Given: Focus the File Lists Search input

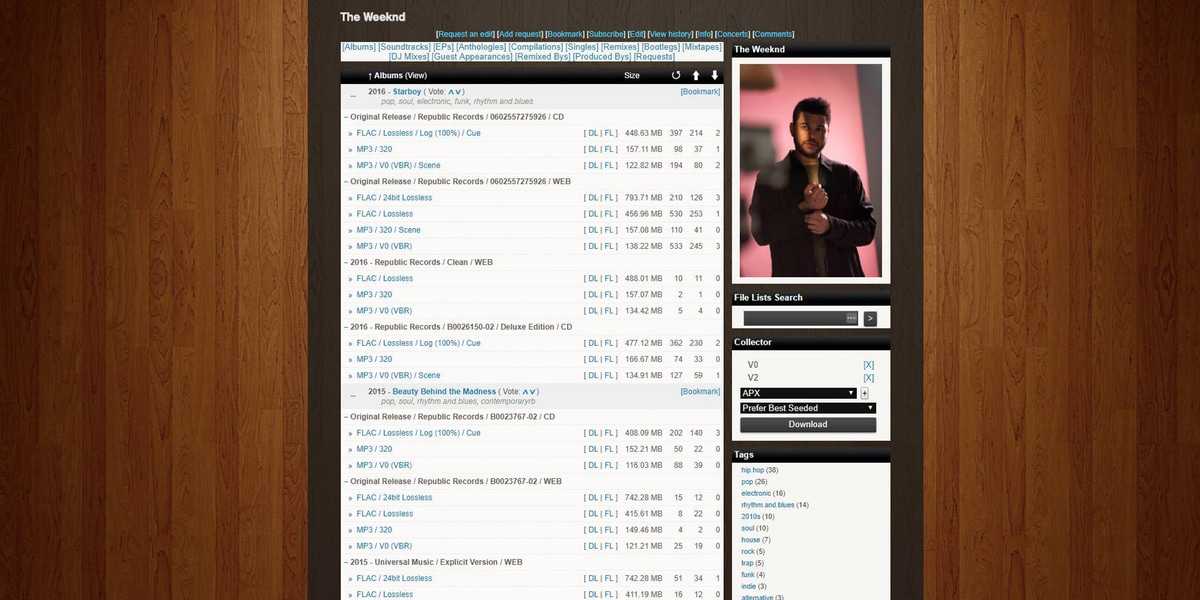Looking at the screenshot, I should point(801,319).
